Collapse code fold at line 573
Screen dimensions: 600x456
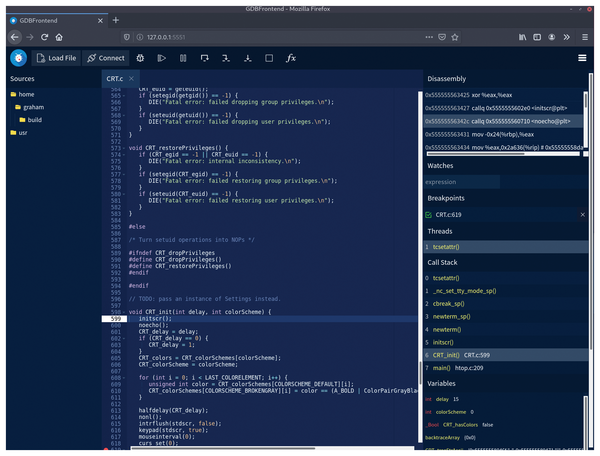(124, 148)
